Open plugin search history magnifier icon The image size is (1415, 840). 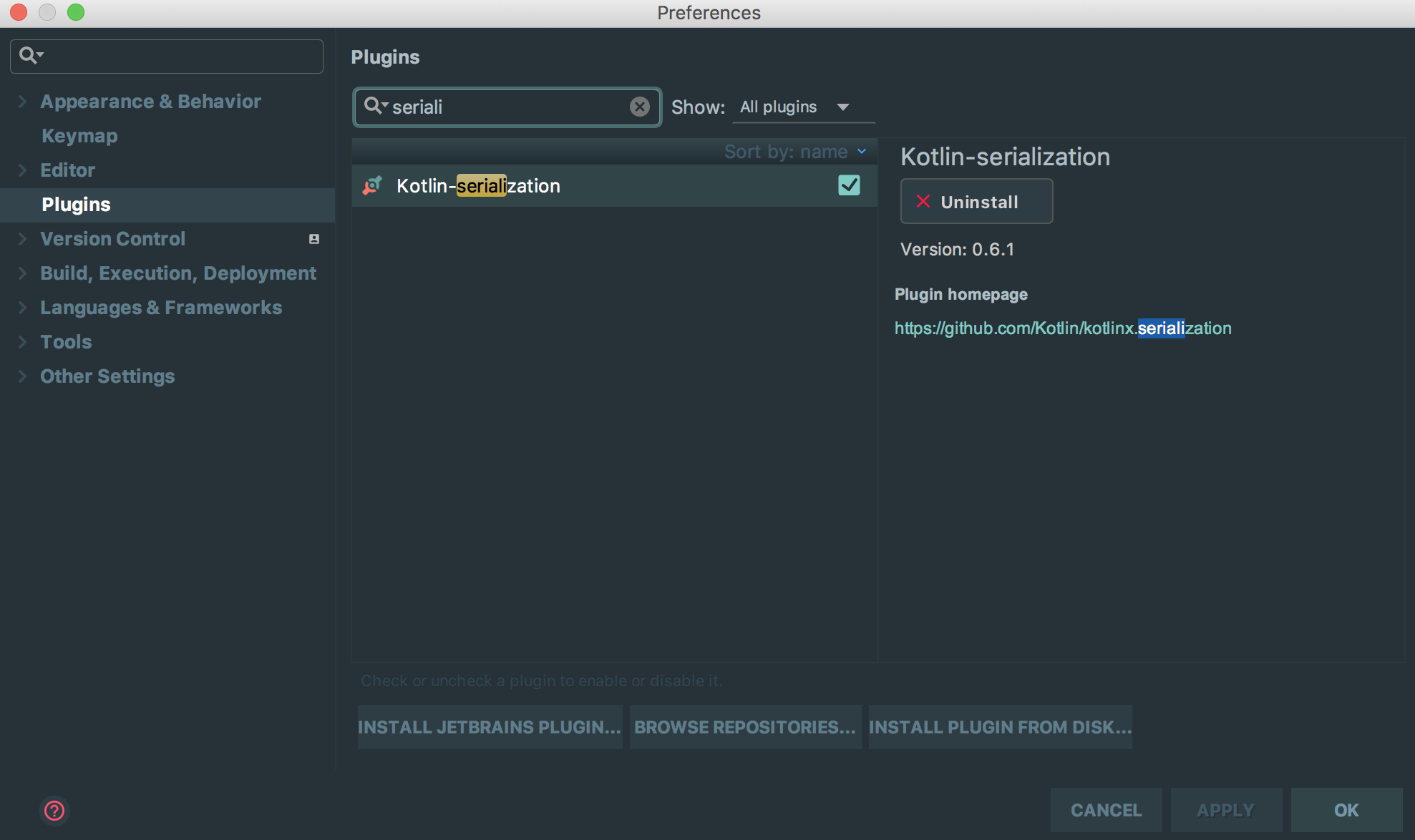point(375,106)
